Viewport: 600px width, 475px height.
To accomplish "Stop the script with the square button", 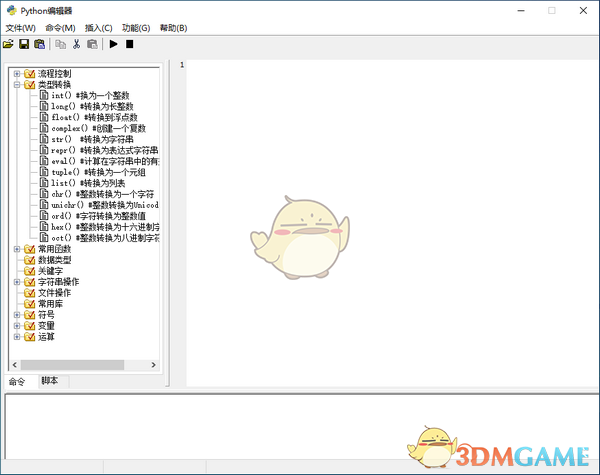I will [x=130, y=44].
